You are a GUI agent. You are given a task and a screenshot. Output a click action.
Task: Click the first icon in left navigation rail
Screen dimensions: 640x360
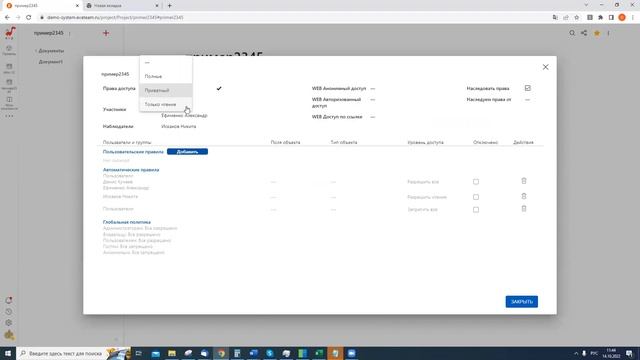(9, 50)
